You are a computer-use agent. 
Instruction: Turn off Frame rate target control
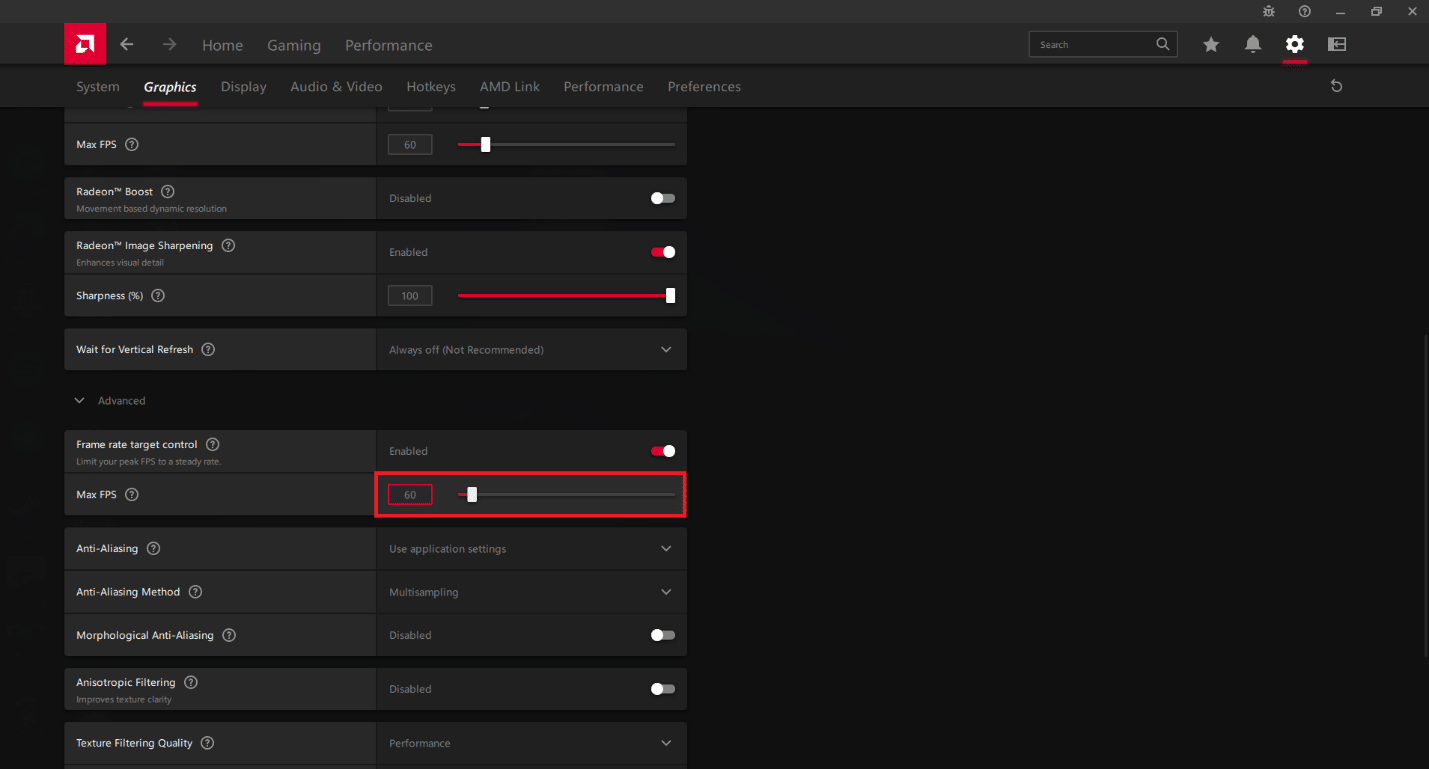click(663, 451)
